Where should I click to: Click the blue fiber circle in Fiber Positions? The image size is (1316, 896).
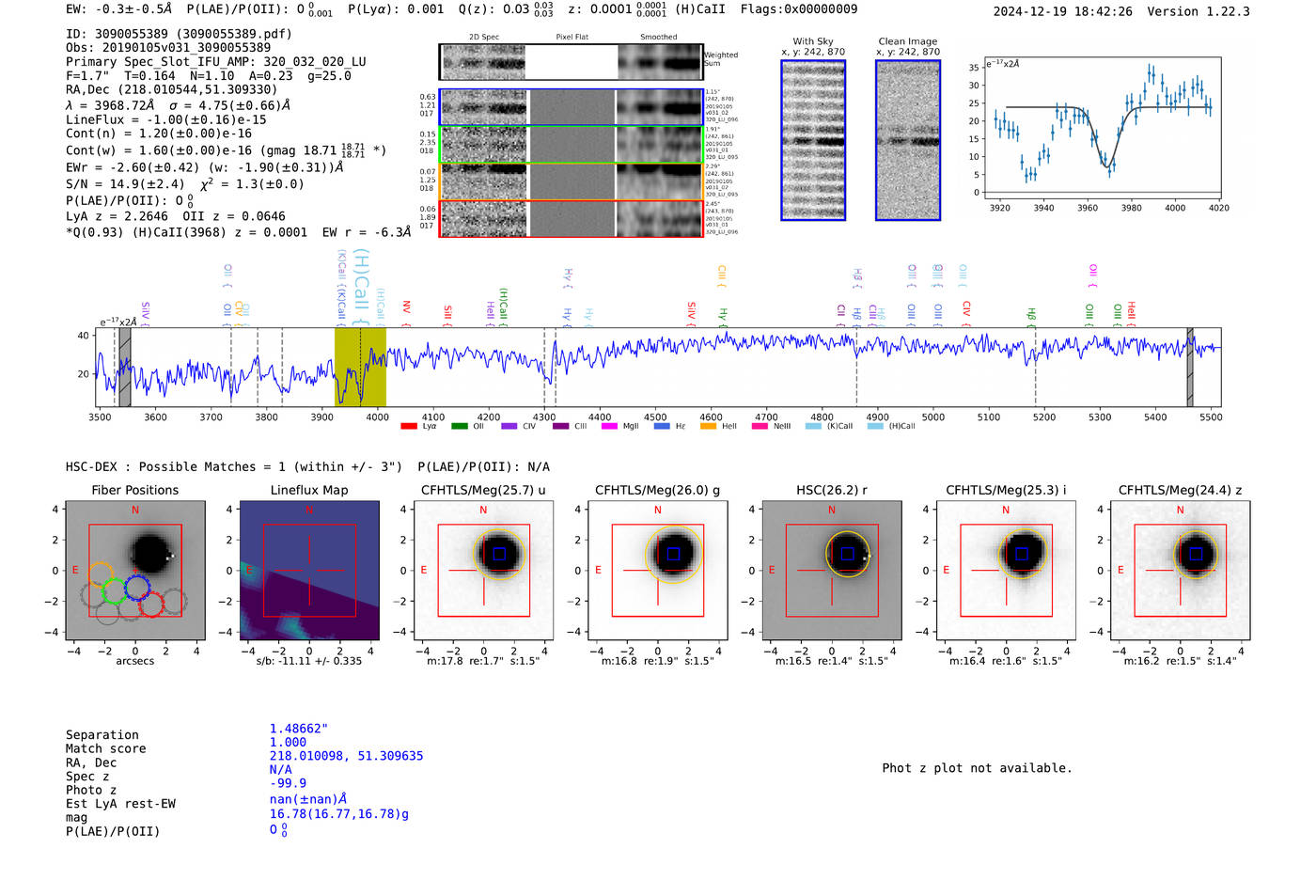[137, 588]
